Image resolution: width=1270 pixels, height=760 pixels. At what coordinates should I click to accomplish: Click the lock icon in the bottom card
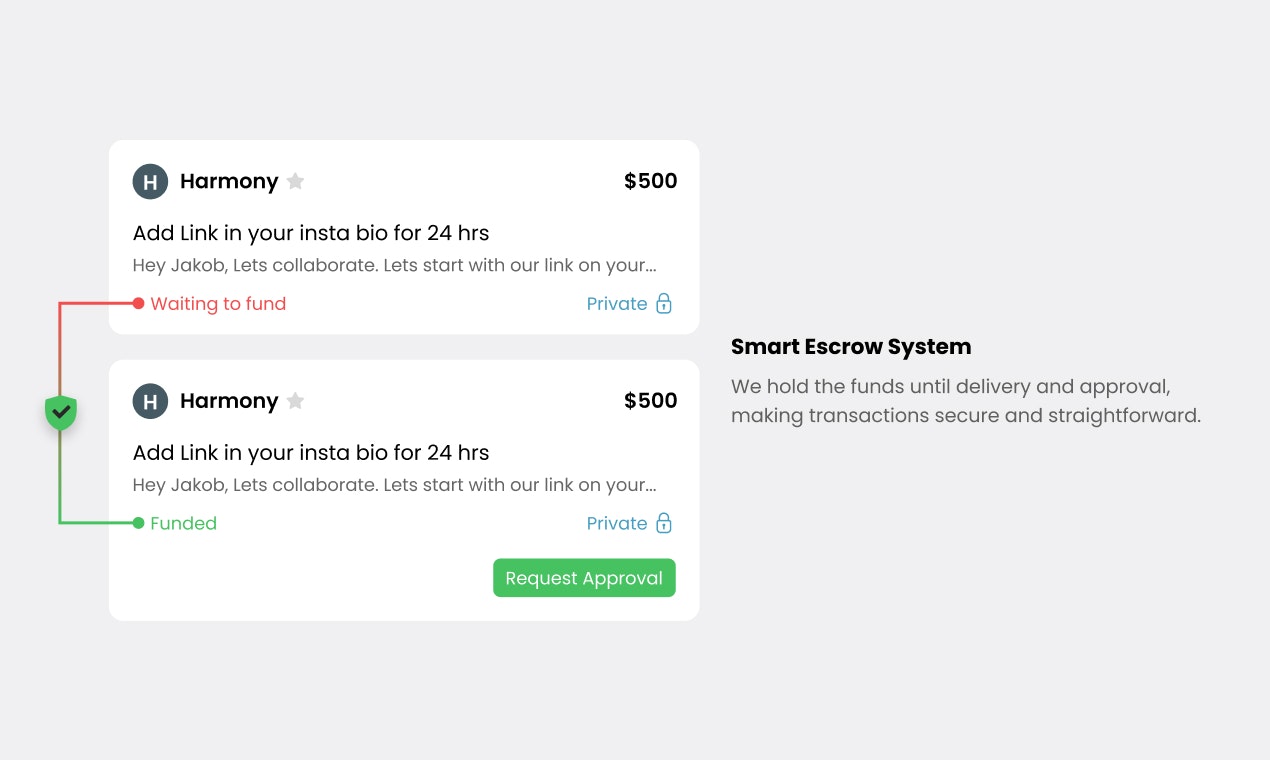664,523
